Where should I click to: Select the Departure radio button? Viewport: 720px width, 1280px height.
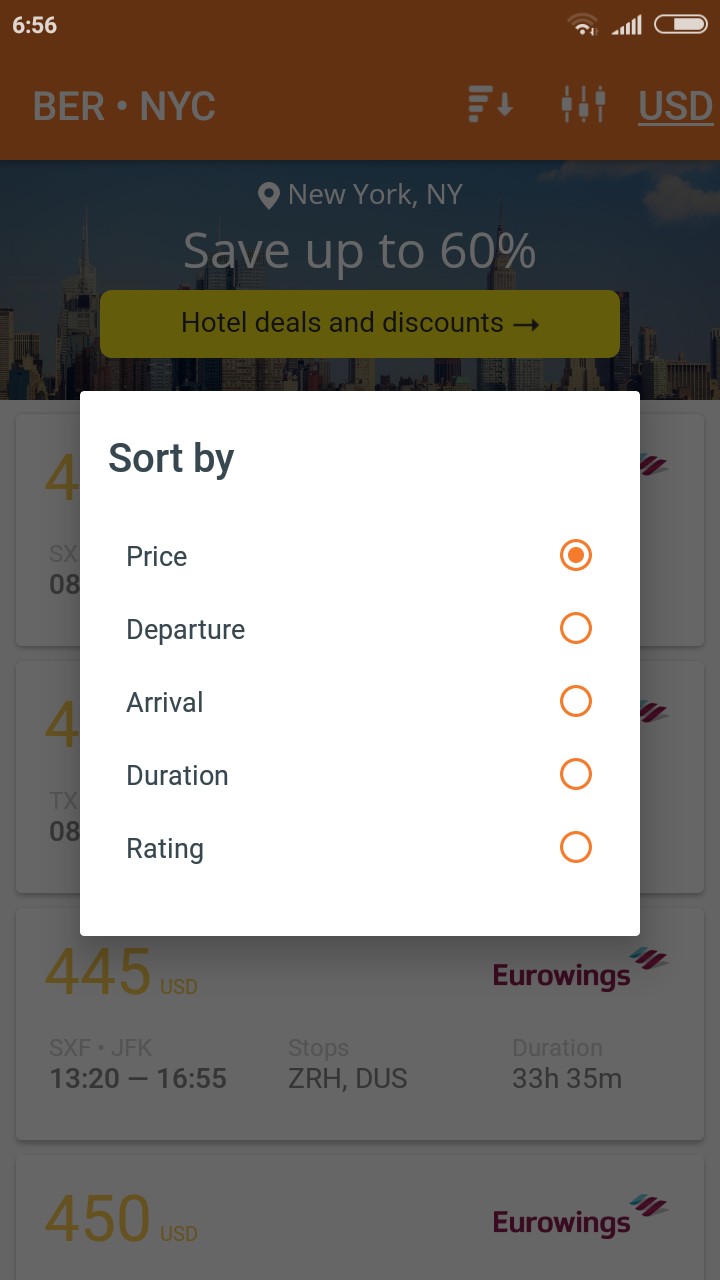click(576, 628)
